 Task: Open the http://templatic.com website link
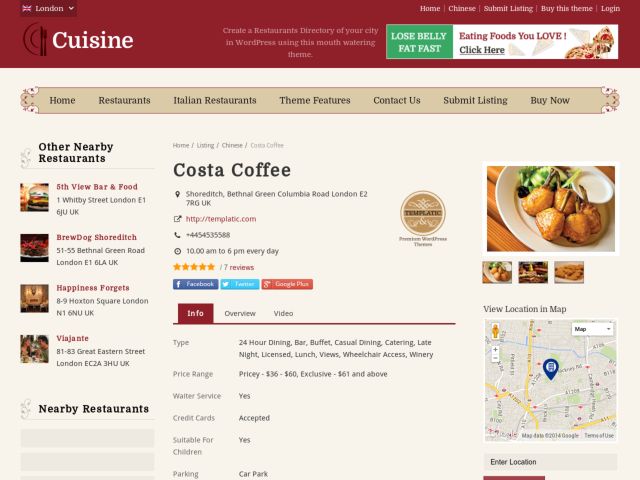coord(221,219)
